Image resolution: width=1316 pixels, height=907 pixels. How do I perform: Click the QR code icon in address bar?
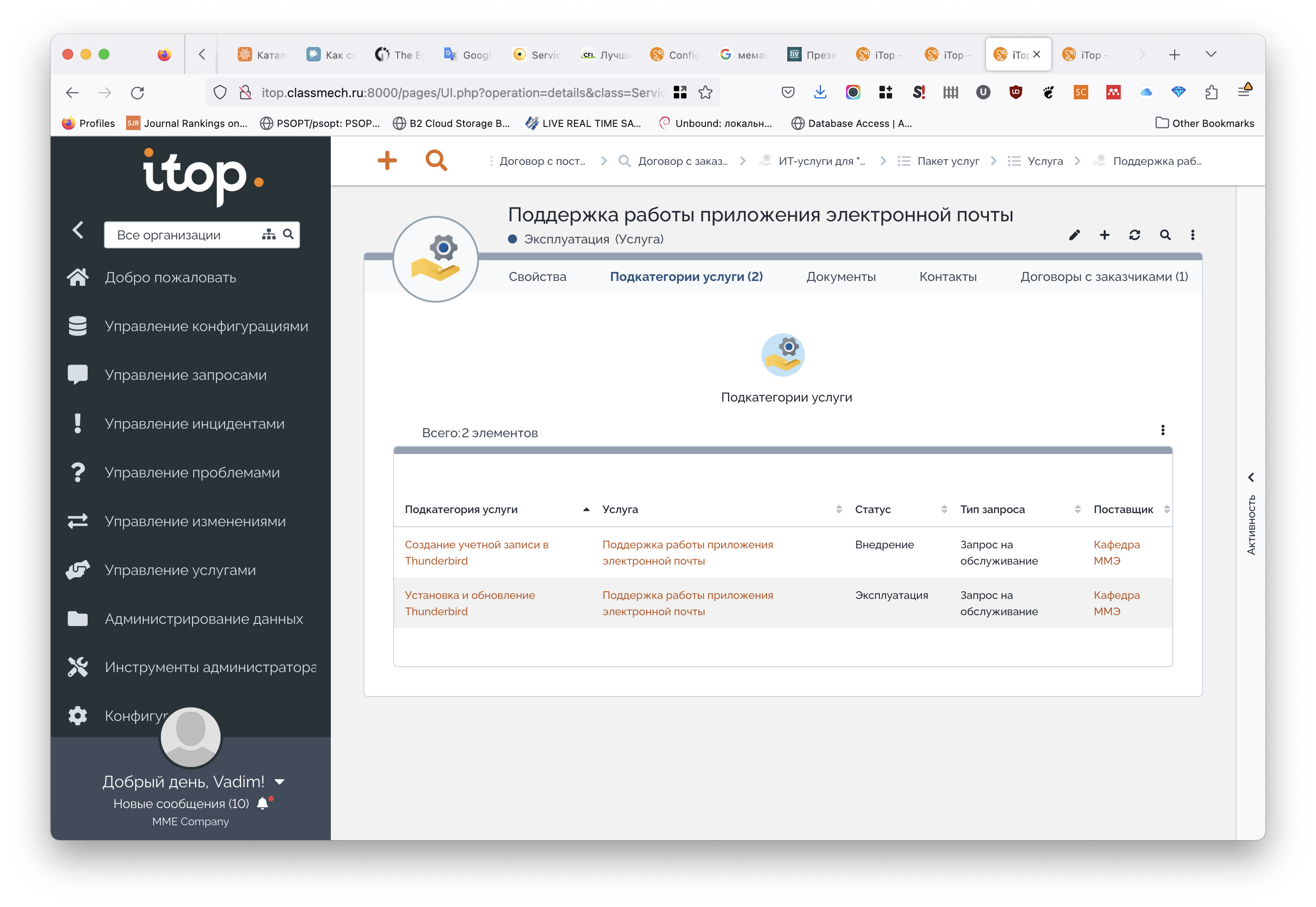[x=680, y=93]
